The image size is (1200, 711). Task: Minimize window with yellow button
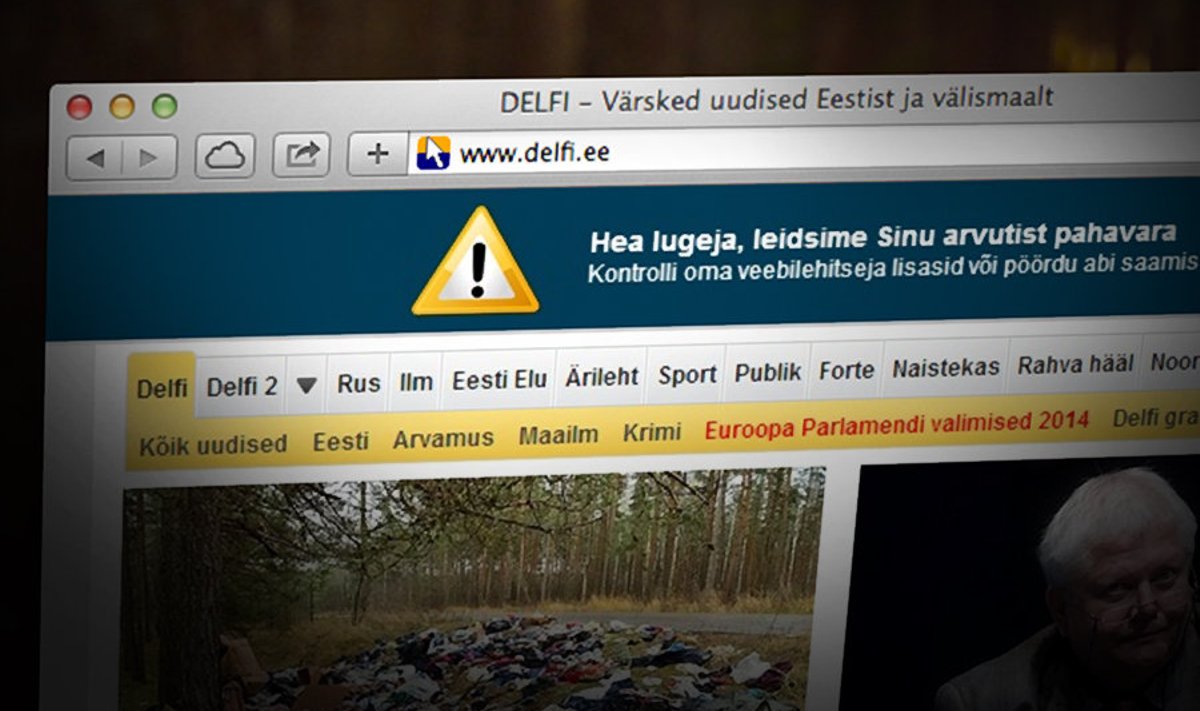pos(122,107)
